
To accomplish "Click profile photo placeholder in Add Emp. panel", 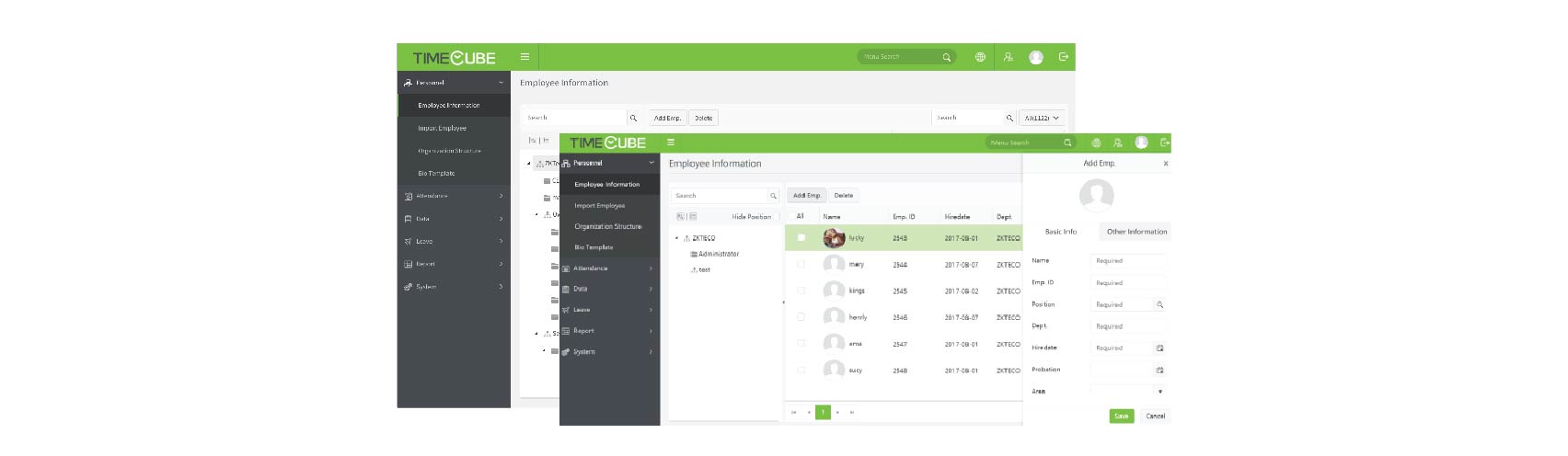I will coord(1096,195).
